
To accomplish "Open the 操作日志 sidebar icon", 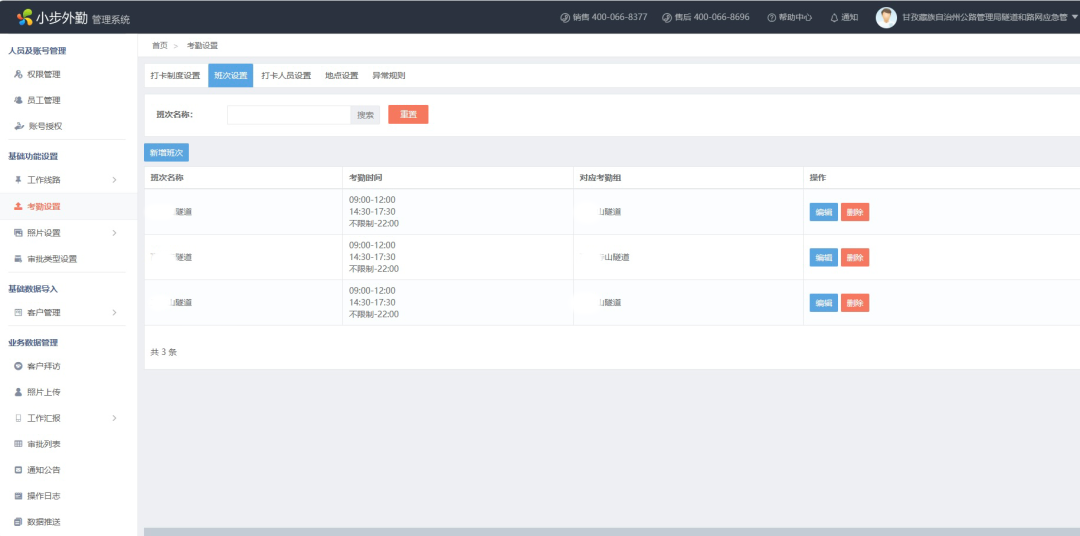I will tap(18, 496).
